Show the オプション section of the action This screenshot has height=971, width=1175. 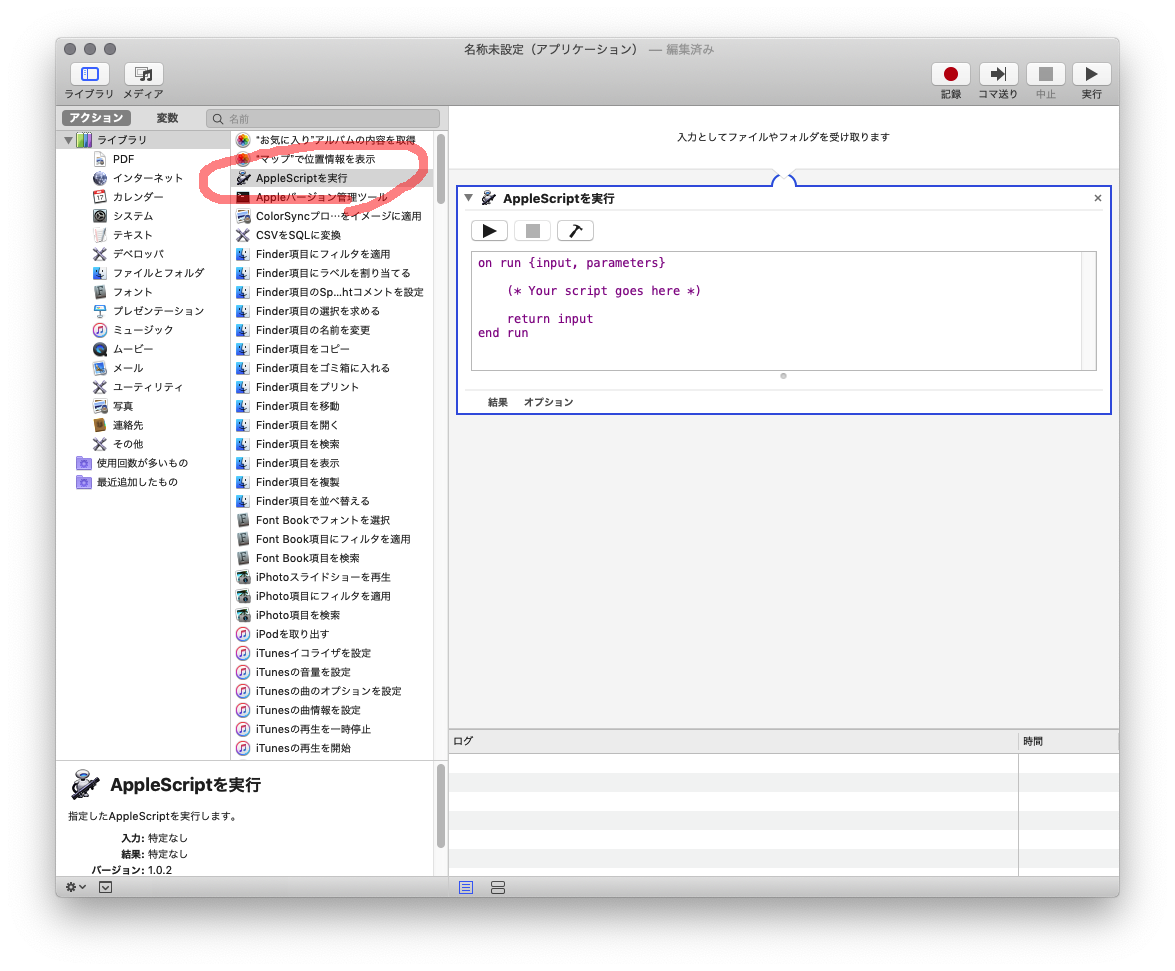549,402
